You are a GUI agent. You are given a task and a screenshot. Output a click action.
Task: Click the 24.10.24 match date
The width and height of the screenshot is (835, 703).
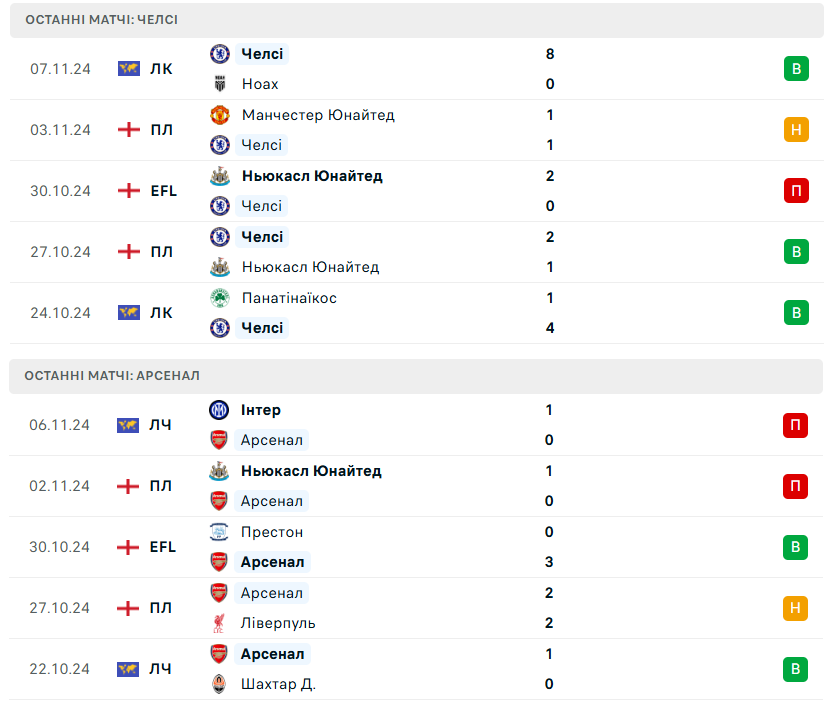pyautogui.click(x=60, y=313)
